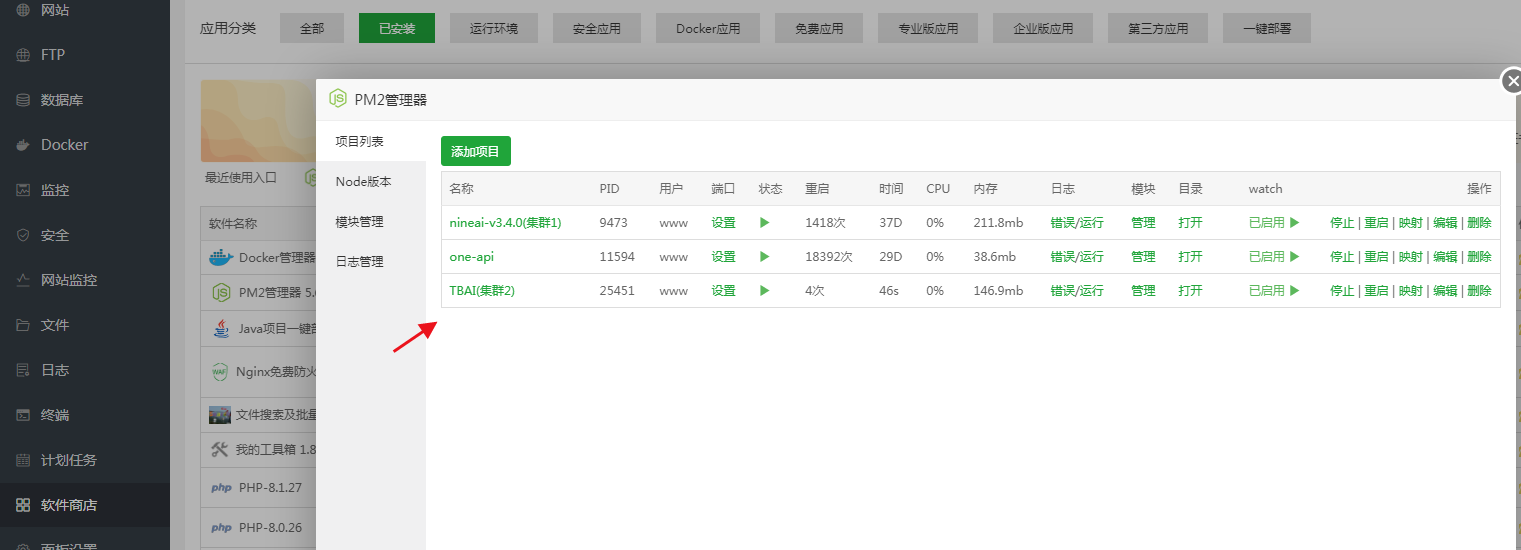Click the Docker管理器 whale icon in software list

(x=220, y=257)
